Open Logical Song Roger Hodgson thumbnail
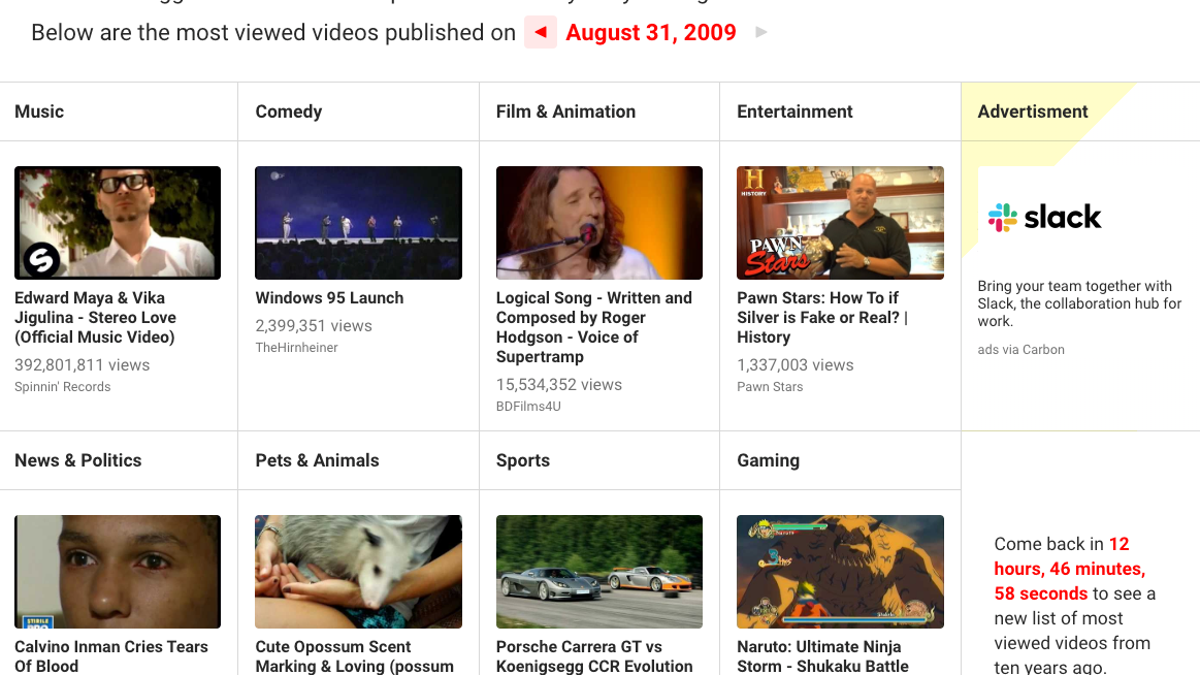 [x=599, y=222]
